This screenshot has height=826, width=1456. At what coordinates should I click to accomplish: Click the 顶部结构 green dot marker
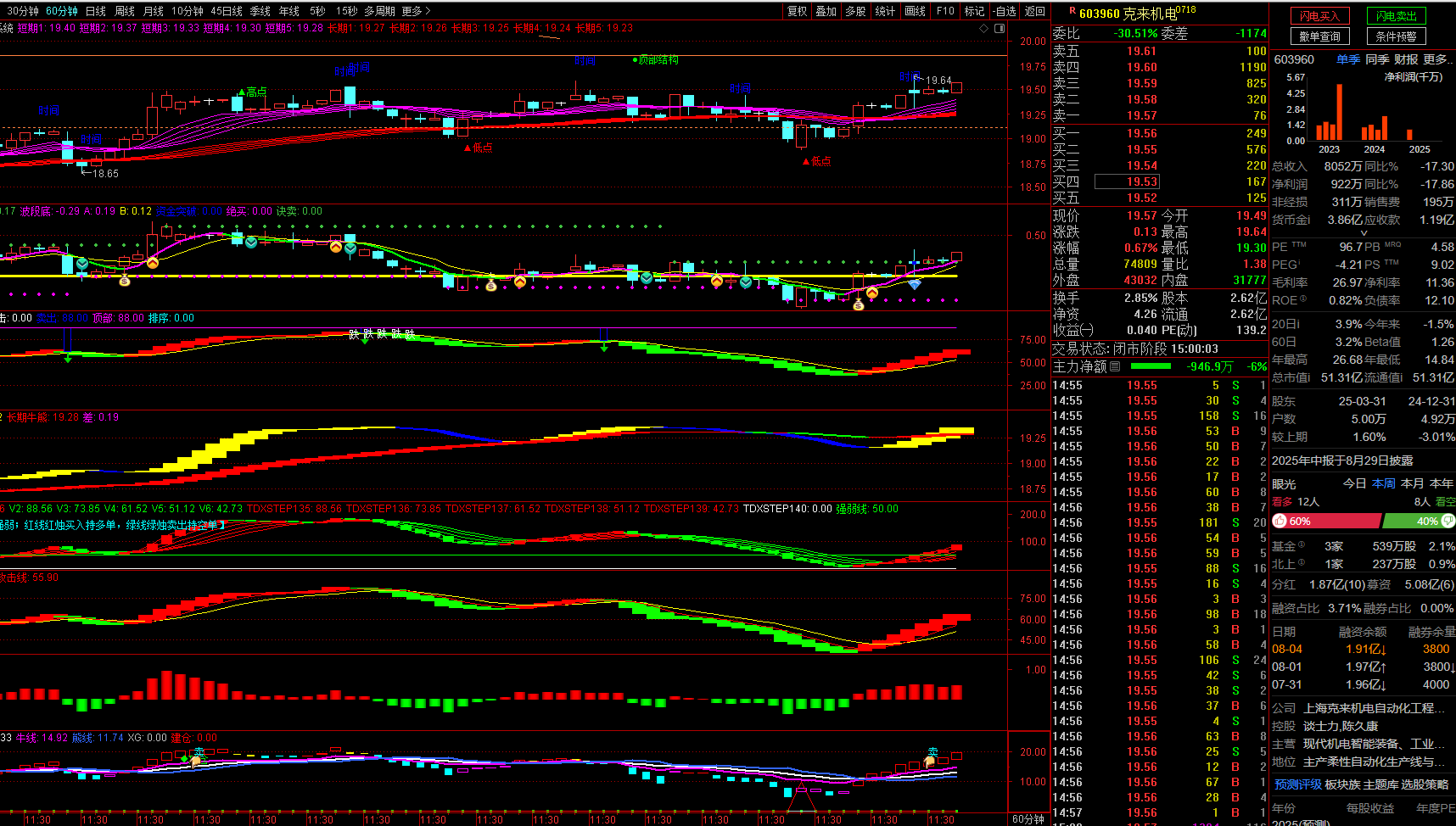635,59
